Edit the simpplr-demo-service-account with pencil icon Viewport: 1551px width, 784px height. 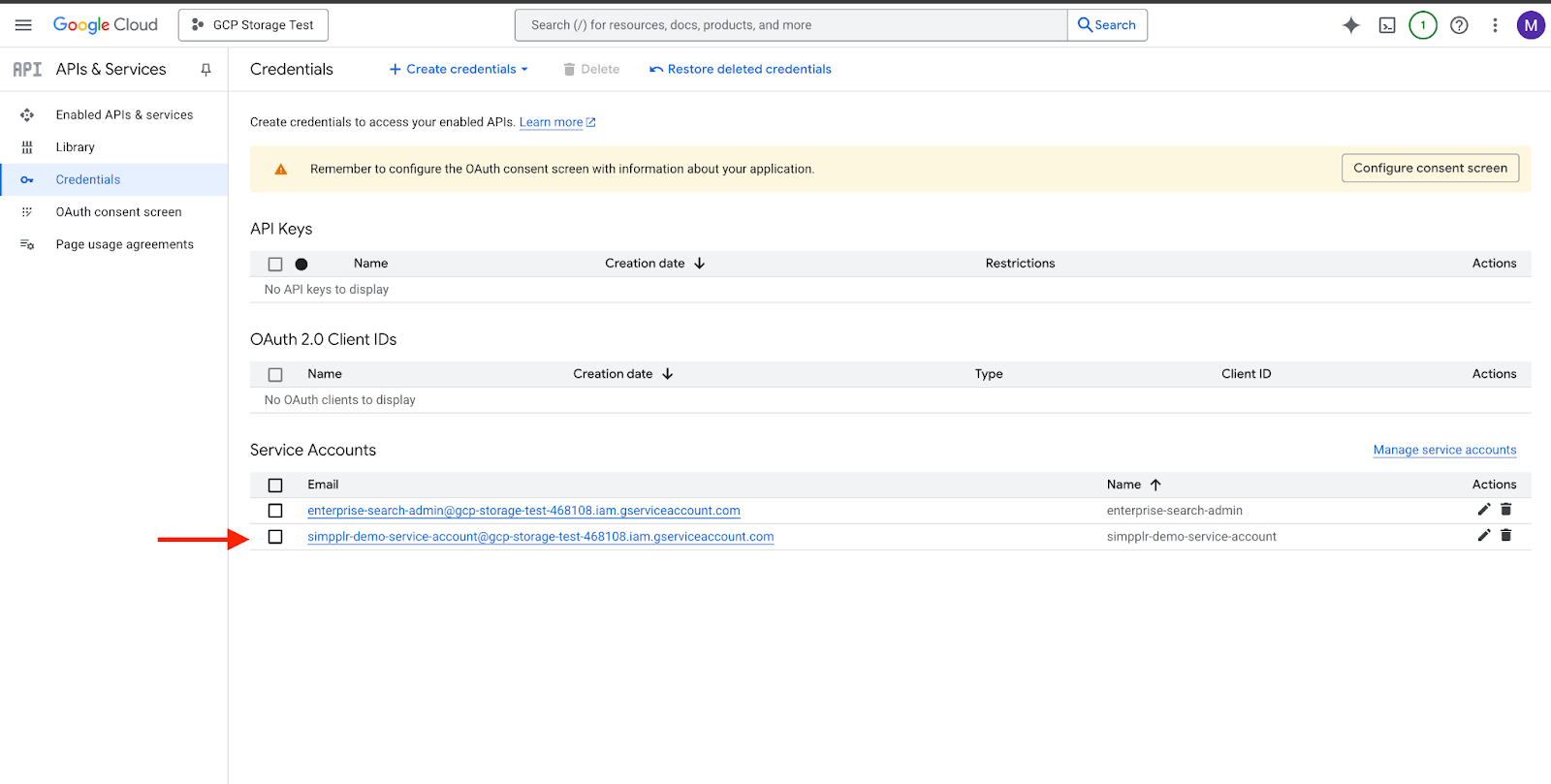coord(1483,536)
